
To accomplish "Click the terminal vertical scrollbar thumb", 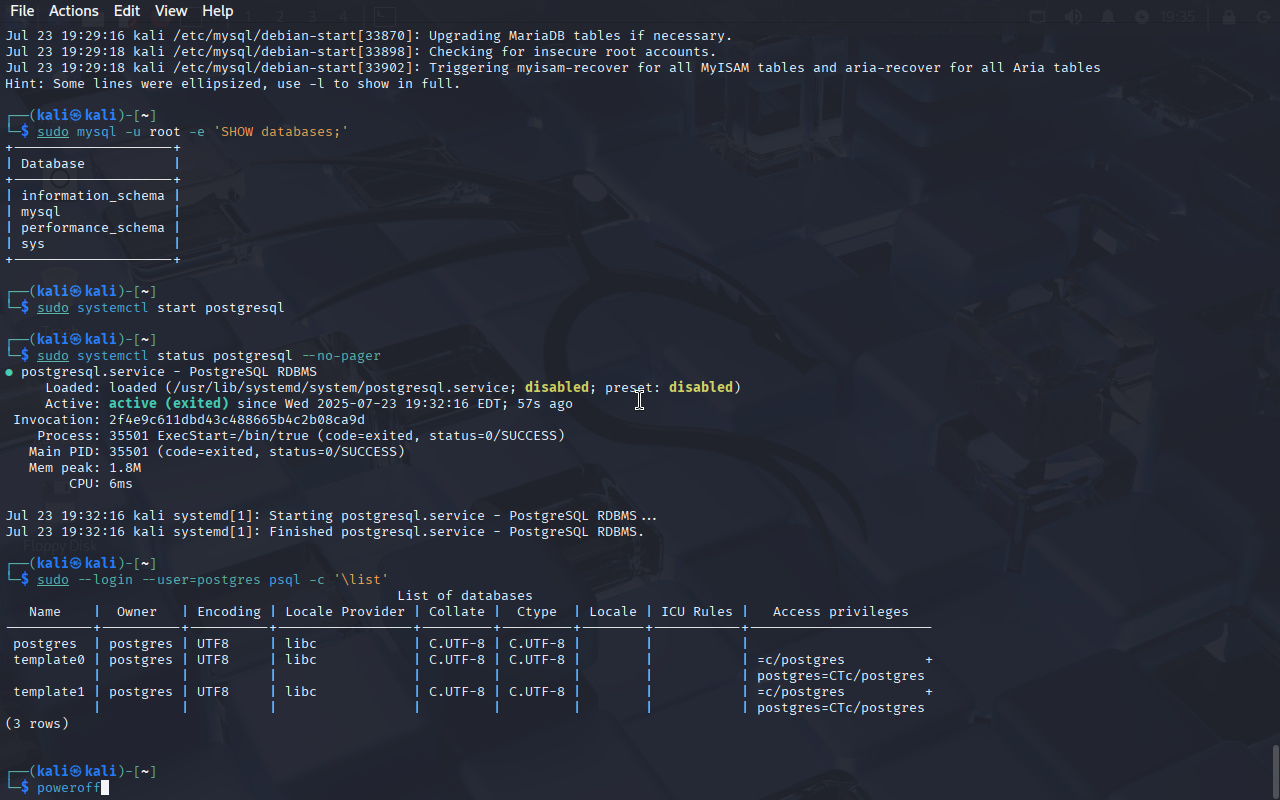I will [x=1275, y=770].
